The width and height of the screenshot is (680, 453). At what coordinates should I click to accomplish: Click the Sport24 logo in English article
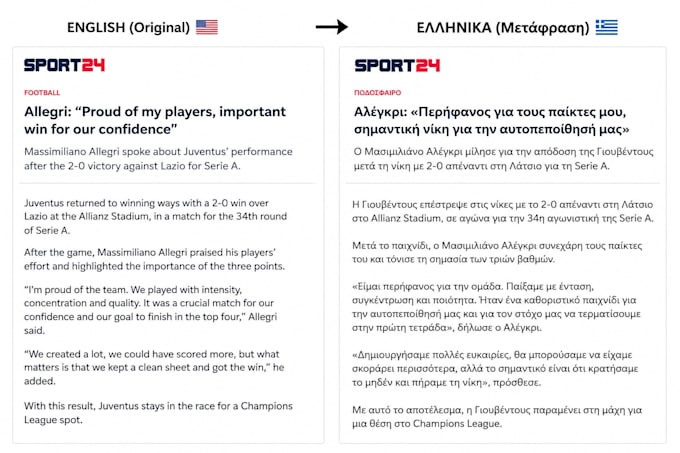(64, 65)
